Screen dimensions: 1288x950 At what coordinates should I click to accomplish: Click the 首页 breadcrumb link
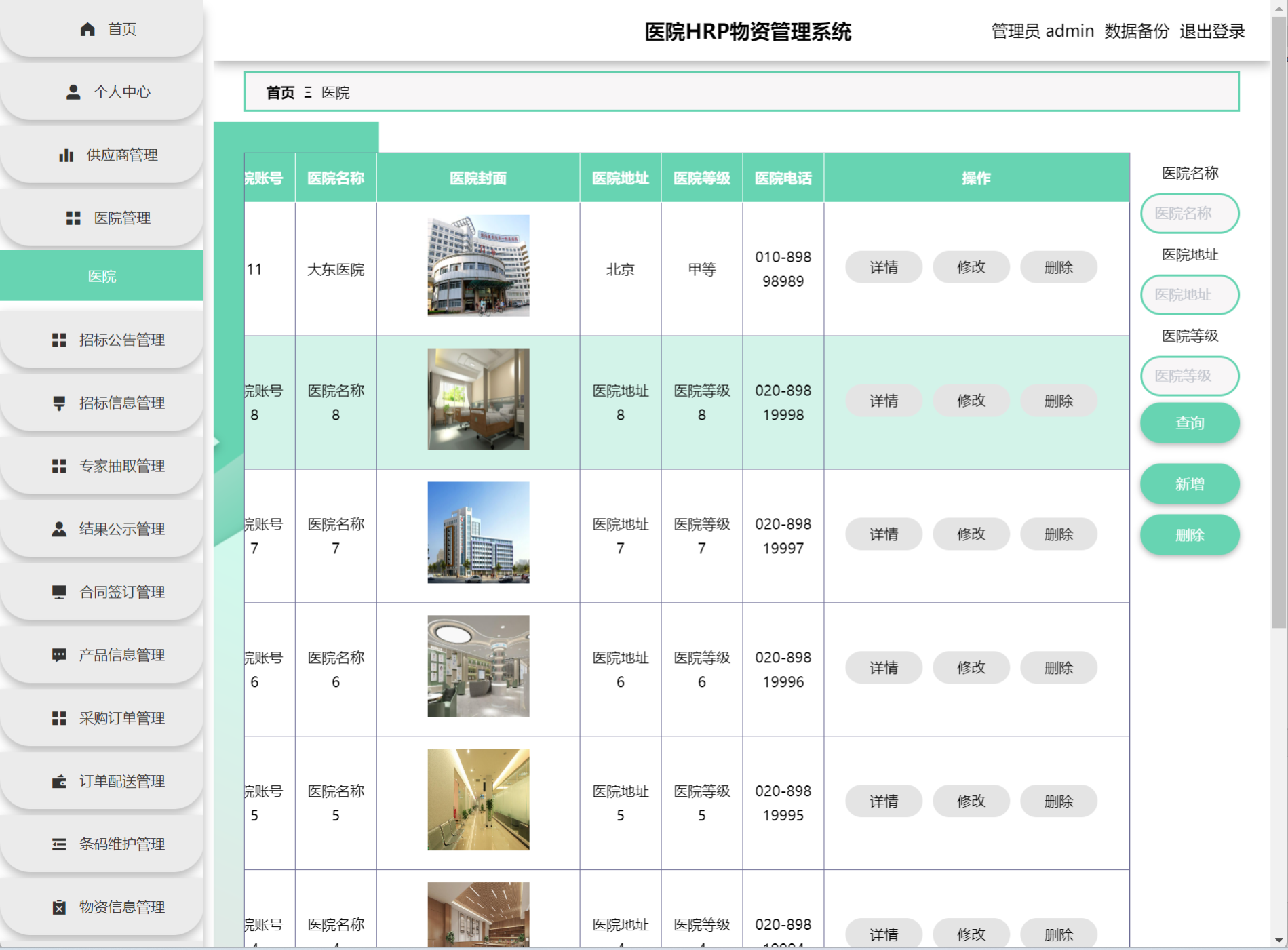click(280, 93)
